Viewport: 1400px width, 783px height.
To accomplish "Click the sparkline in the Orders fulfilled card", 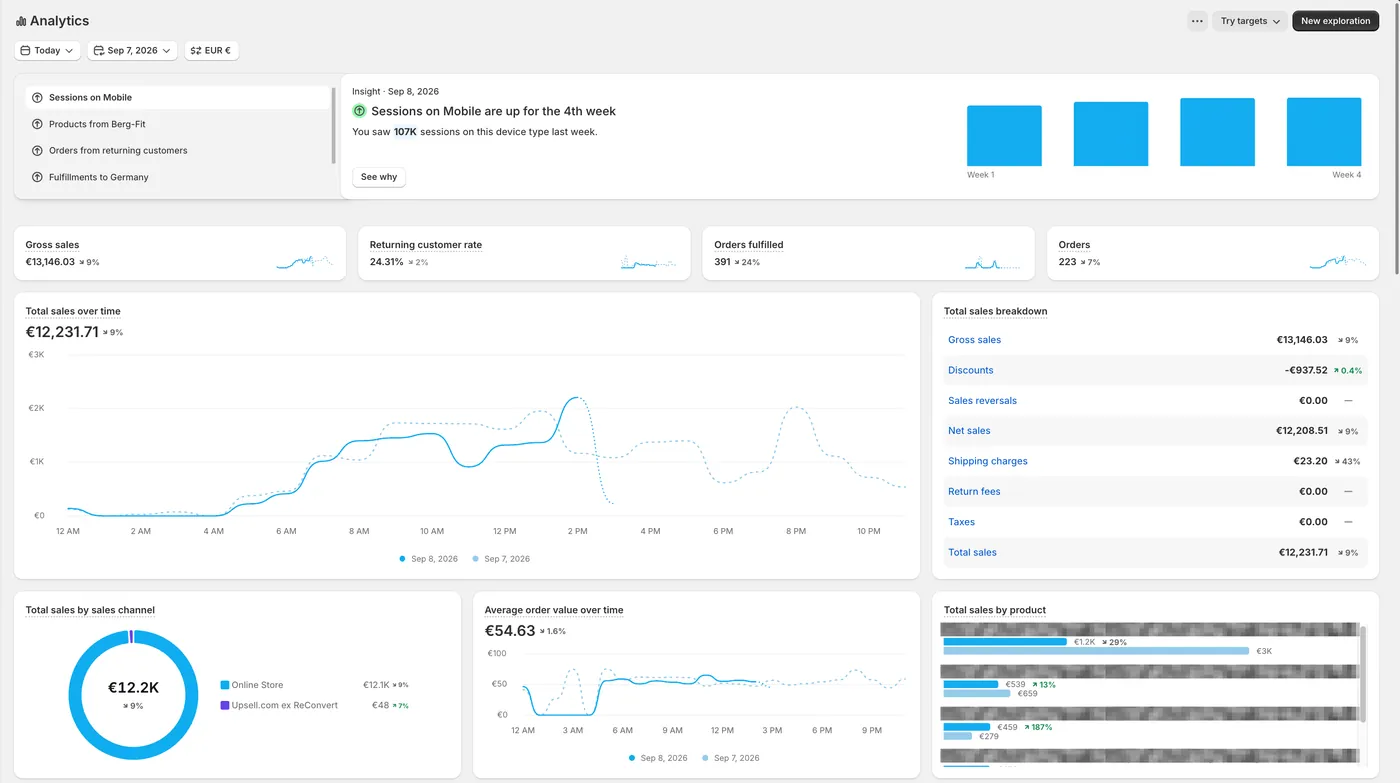I will click(x=993, y=262).
